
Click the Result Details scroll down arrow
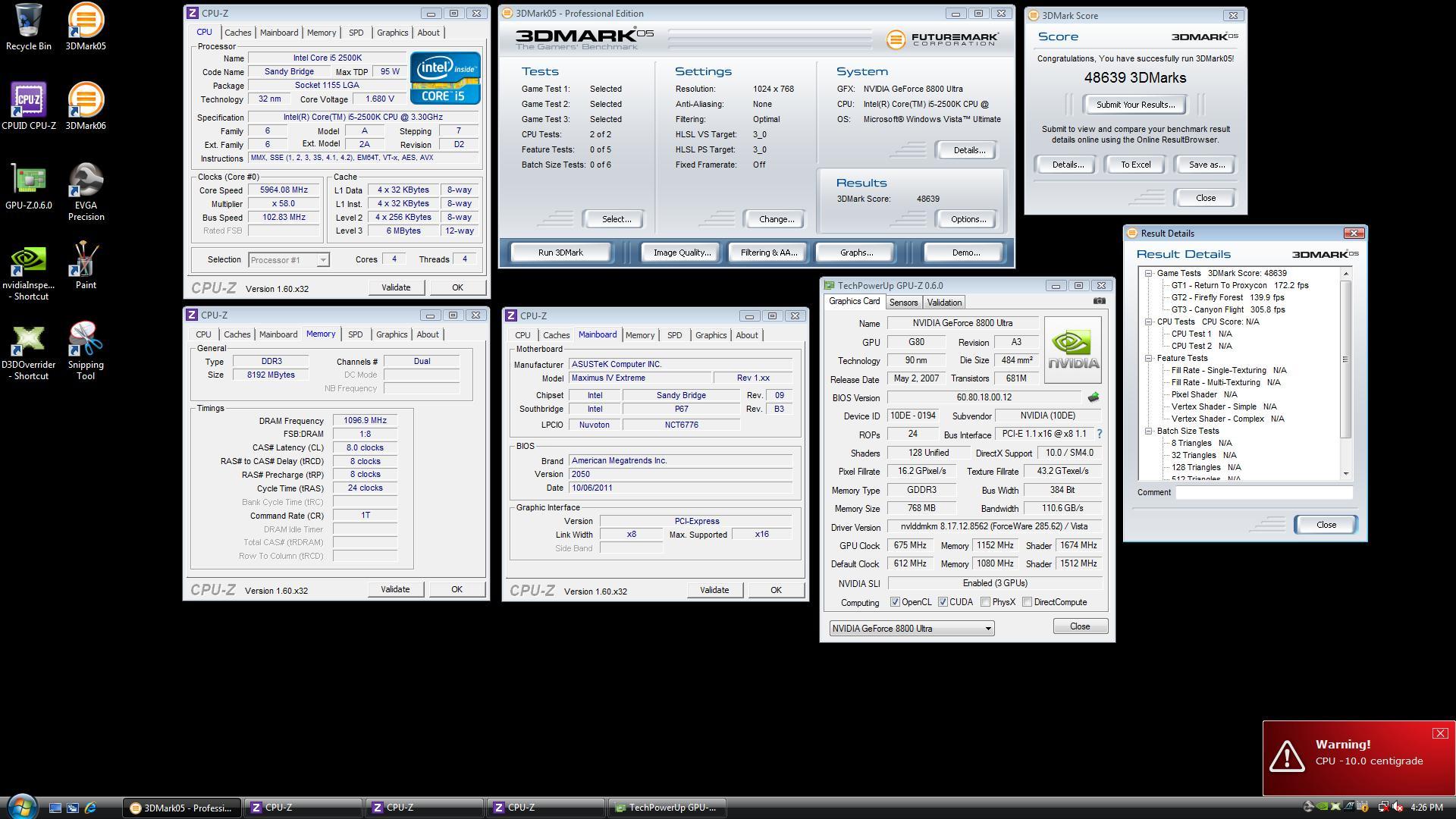pos(1345,474)
